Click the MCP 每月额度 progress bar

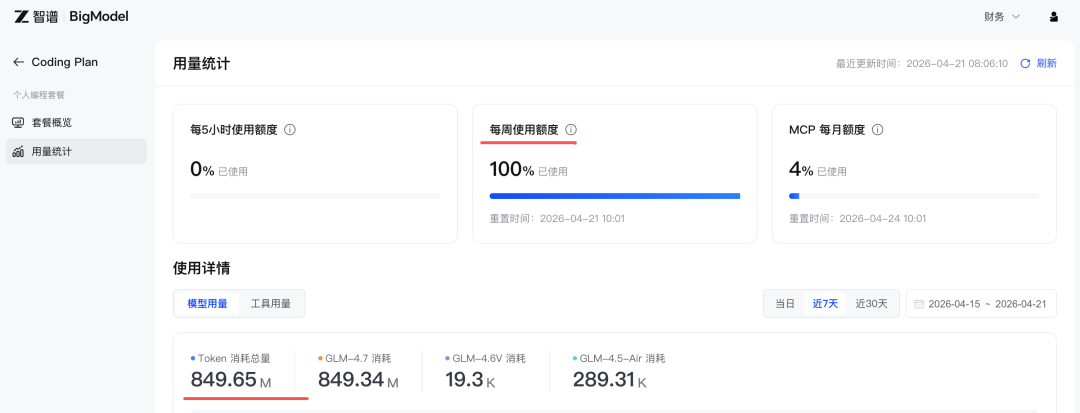tap(914, 196)
